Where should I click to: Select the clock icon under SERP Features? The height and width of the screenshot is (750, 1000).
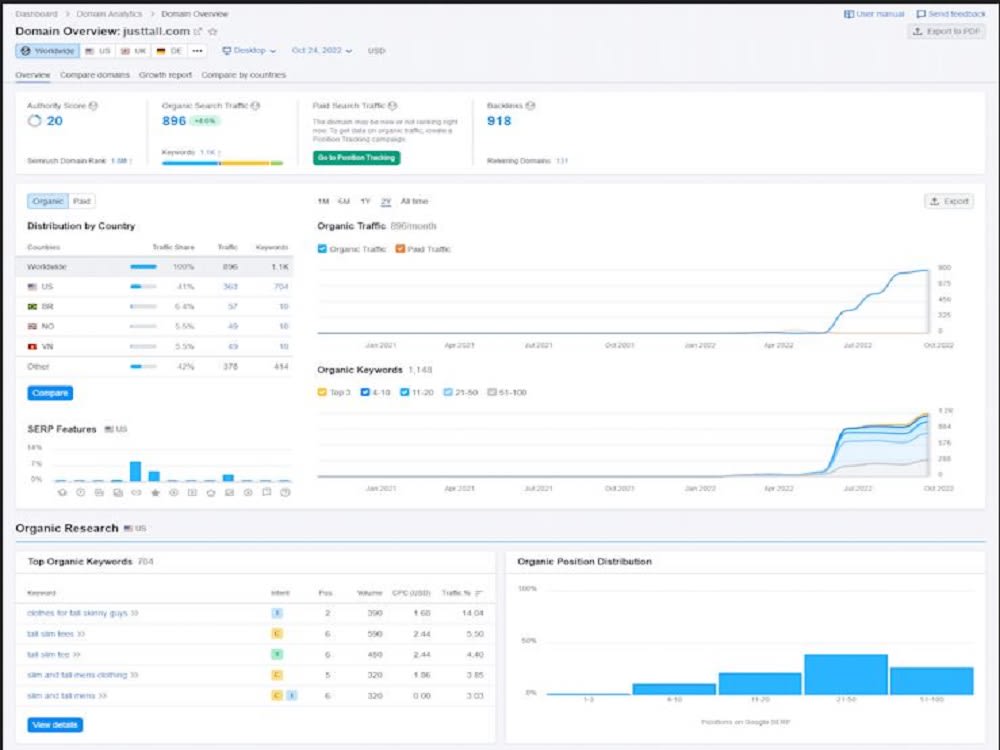pos(80,492)
